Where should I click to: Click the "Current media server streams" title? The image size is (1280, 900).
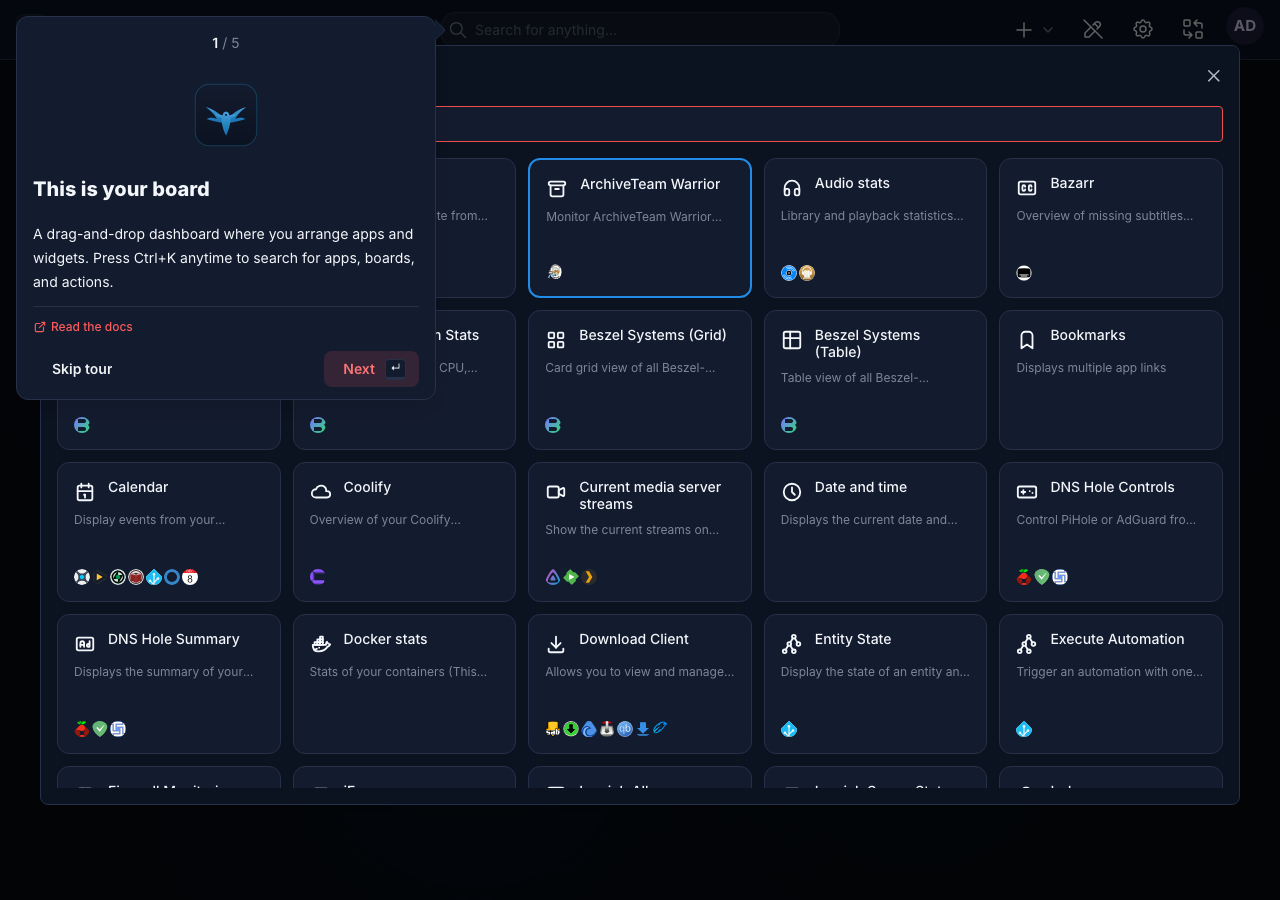[x=650, y=496]
